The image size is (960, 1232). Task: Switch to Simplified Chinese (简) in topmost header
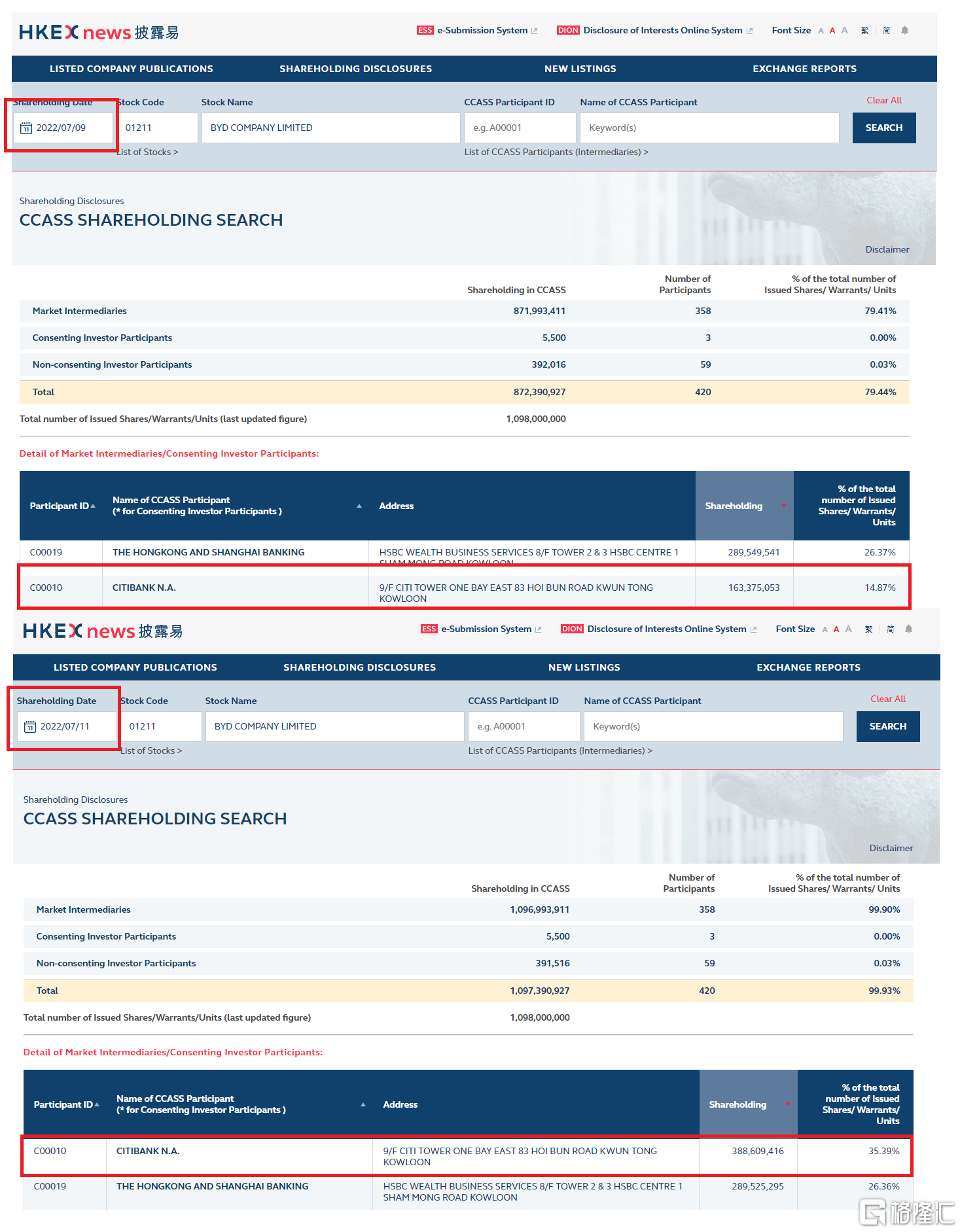pos(886,30)
